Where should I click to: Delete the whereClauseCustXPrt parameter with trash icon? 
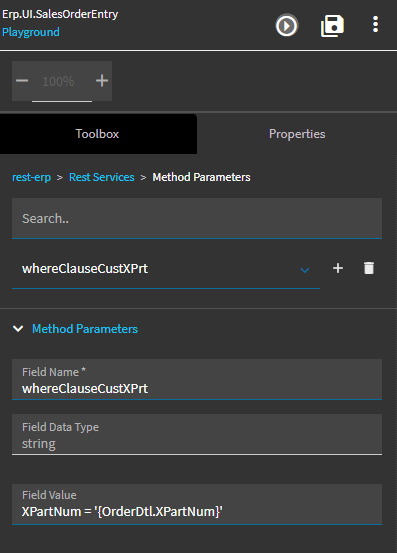(369, 268)
